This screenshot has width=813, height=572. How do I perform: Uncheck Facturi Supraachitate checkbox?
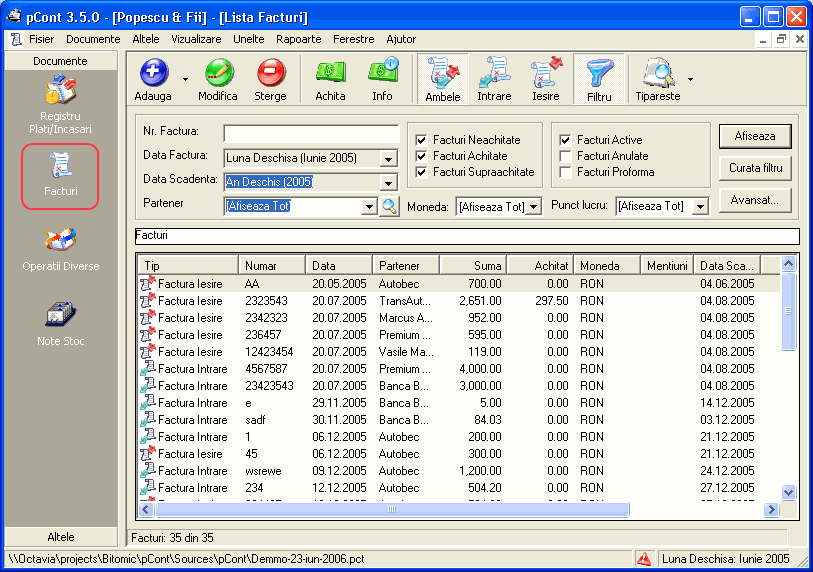[x=422, y=172]
